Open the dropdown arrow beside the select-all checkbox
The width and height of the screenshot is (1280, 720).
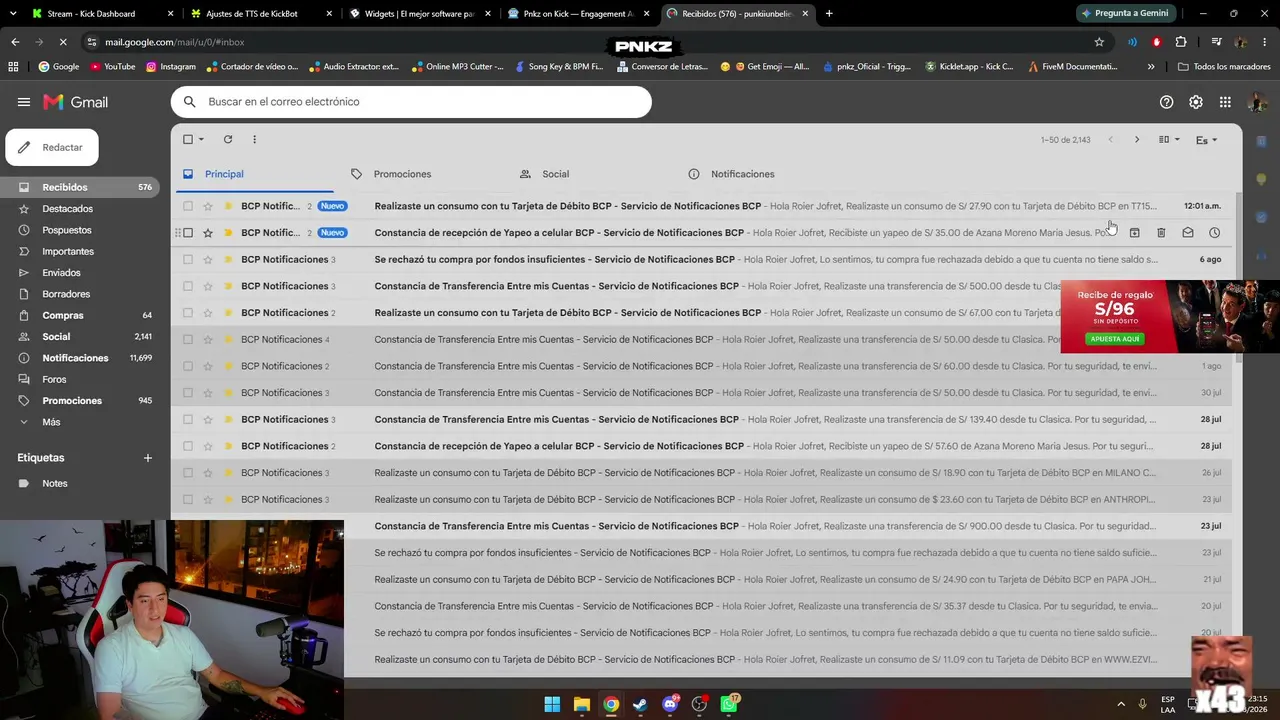pos(201,140)
